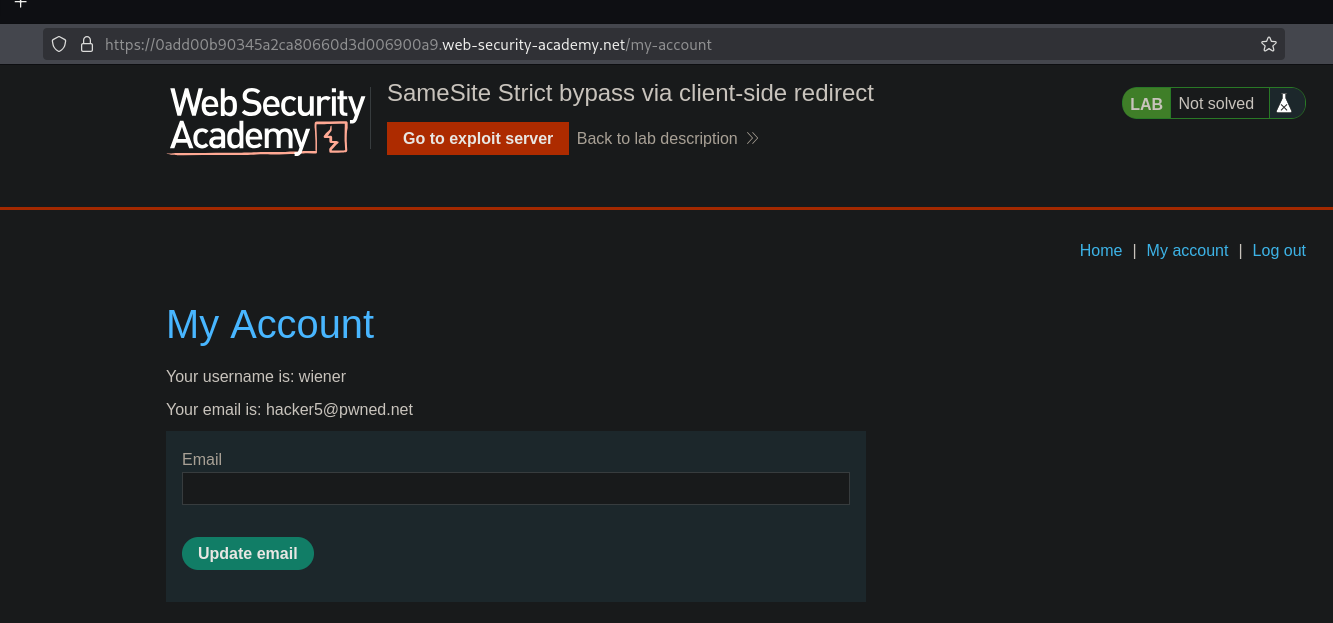The image size is (1333, 623).
Task: Click the flask icon in lab status
Action: [x=1285, y=103]
